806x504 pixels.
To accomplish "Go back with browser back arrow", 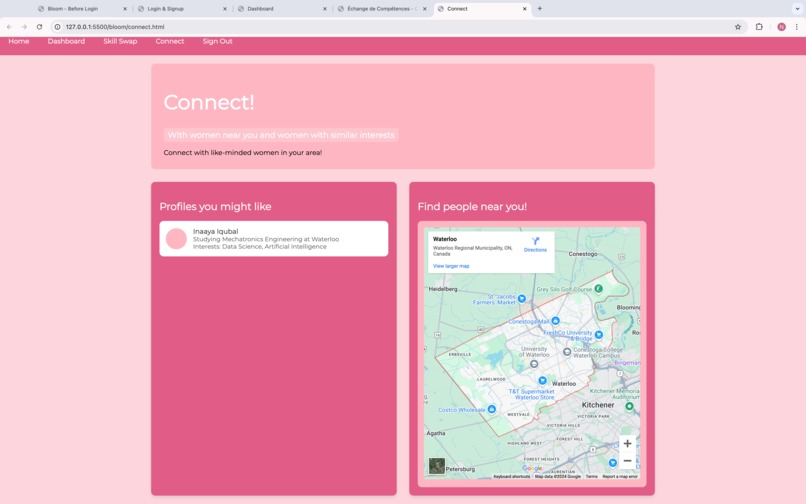I will [9, 27].
